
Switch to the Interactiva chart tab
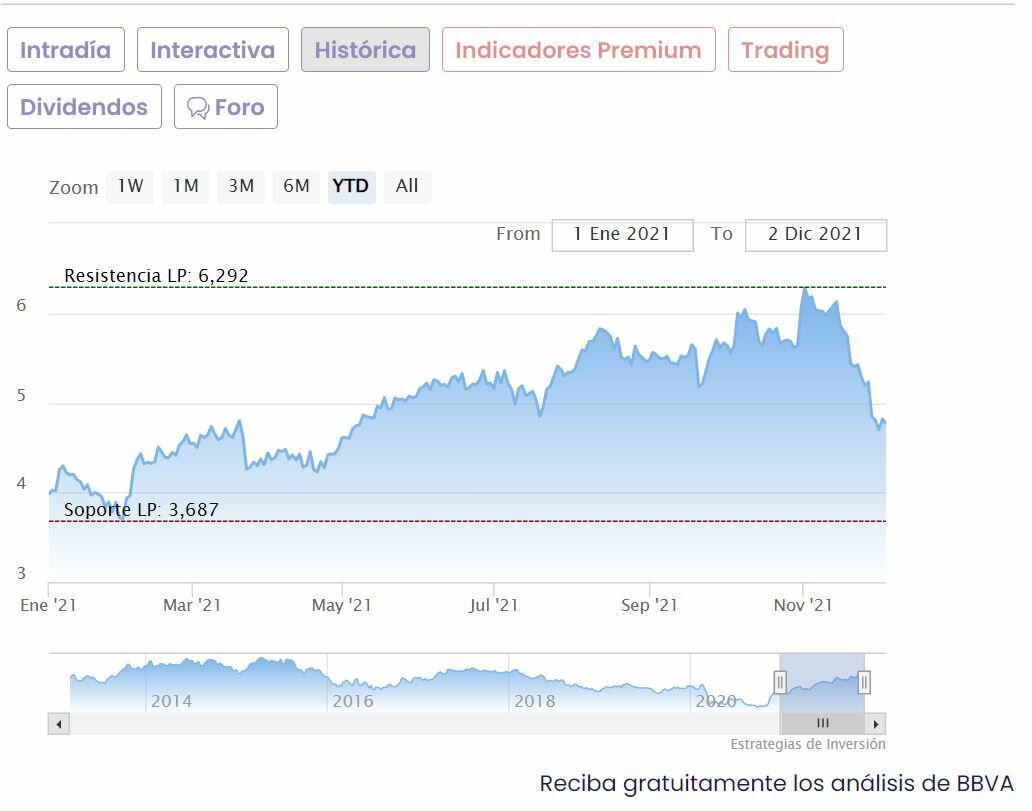[x=213, y=50]
